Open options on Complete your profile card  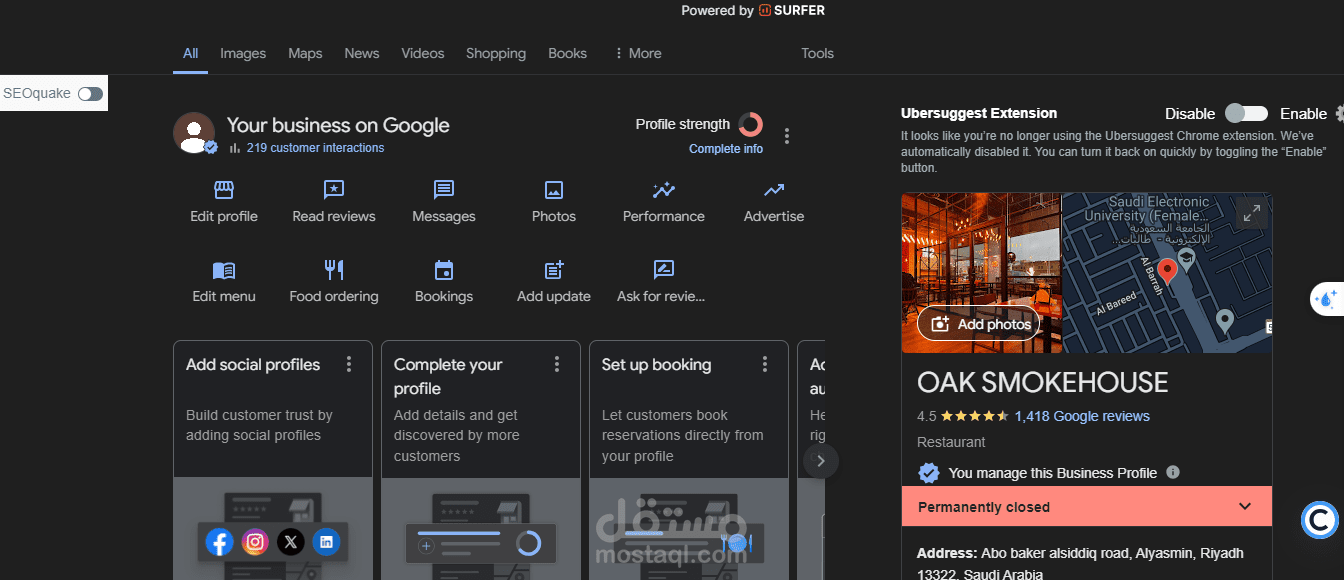point(557,364)
